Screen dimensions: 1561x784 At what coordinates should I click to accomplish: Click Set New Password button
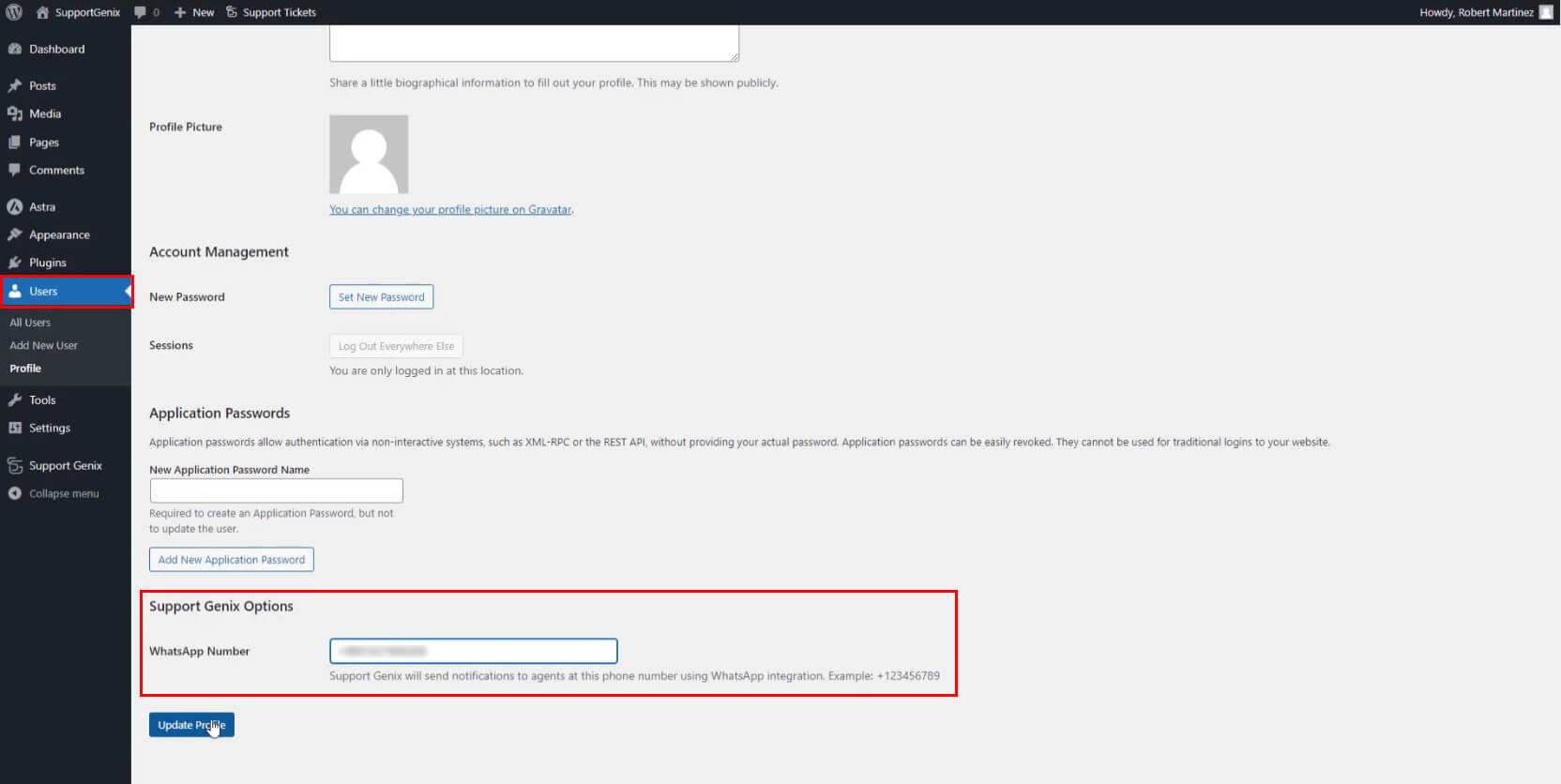click(381, 297)
